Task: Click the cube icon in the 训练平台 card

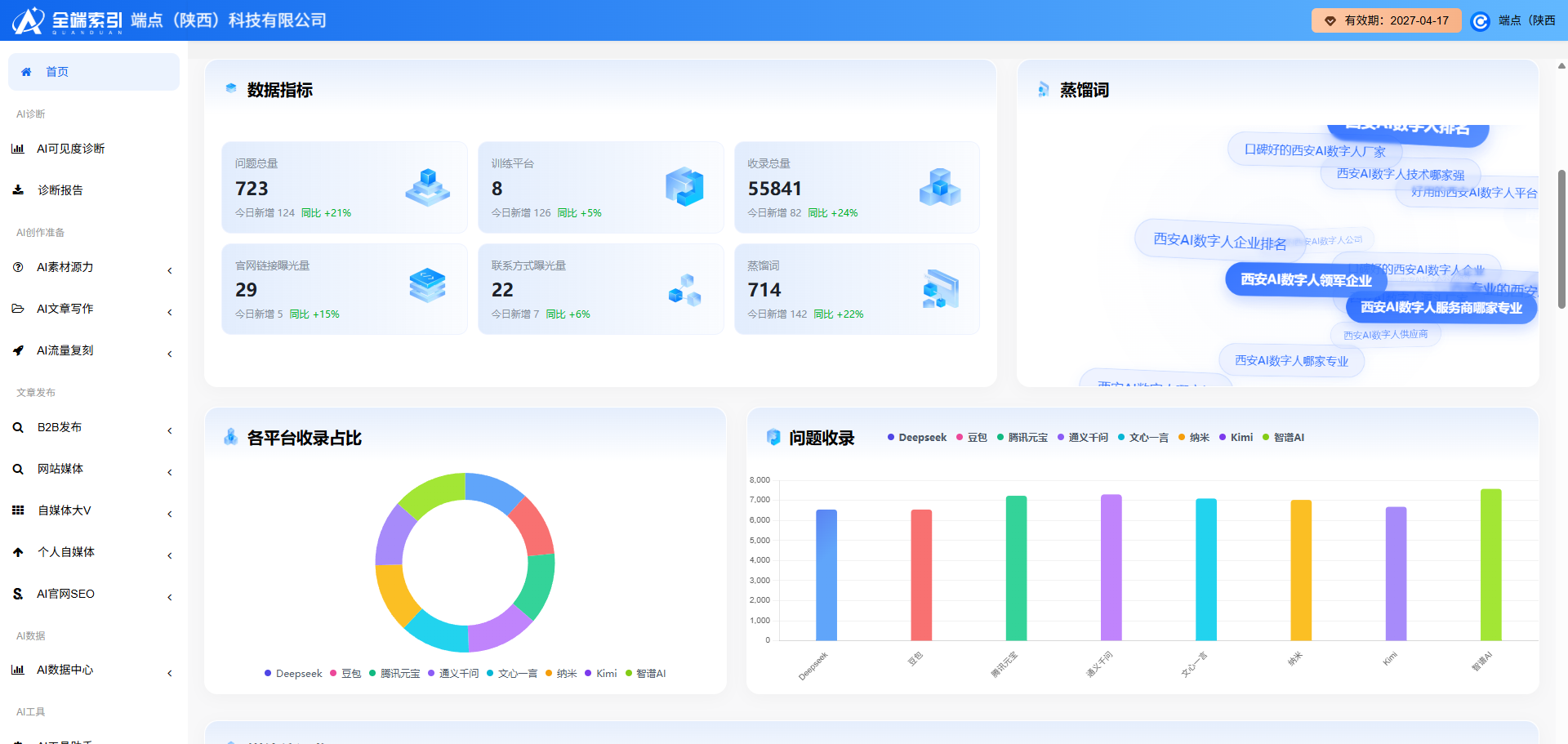Action: pos(684,187)
